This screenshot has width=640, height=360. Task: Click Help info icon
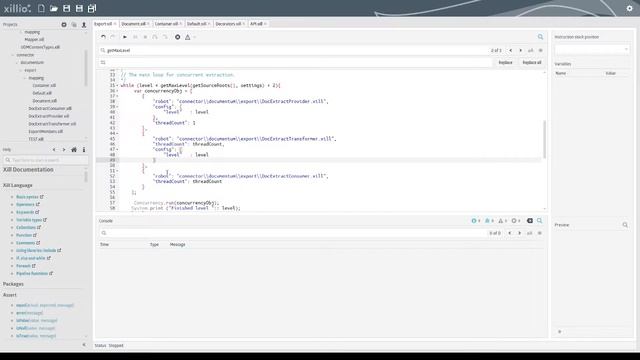84,150
